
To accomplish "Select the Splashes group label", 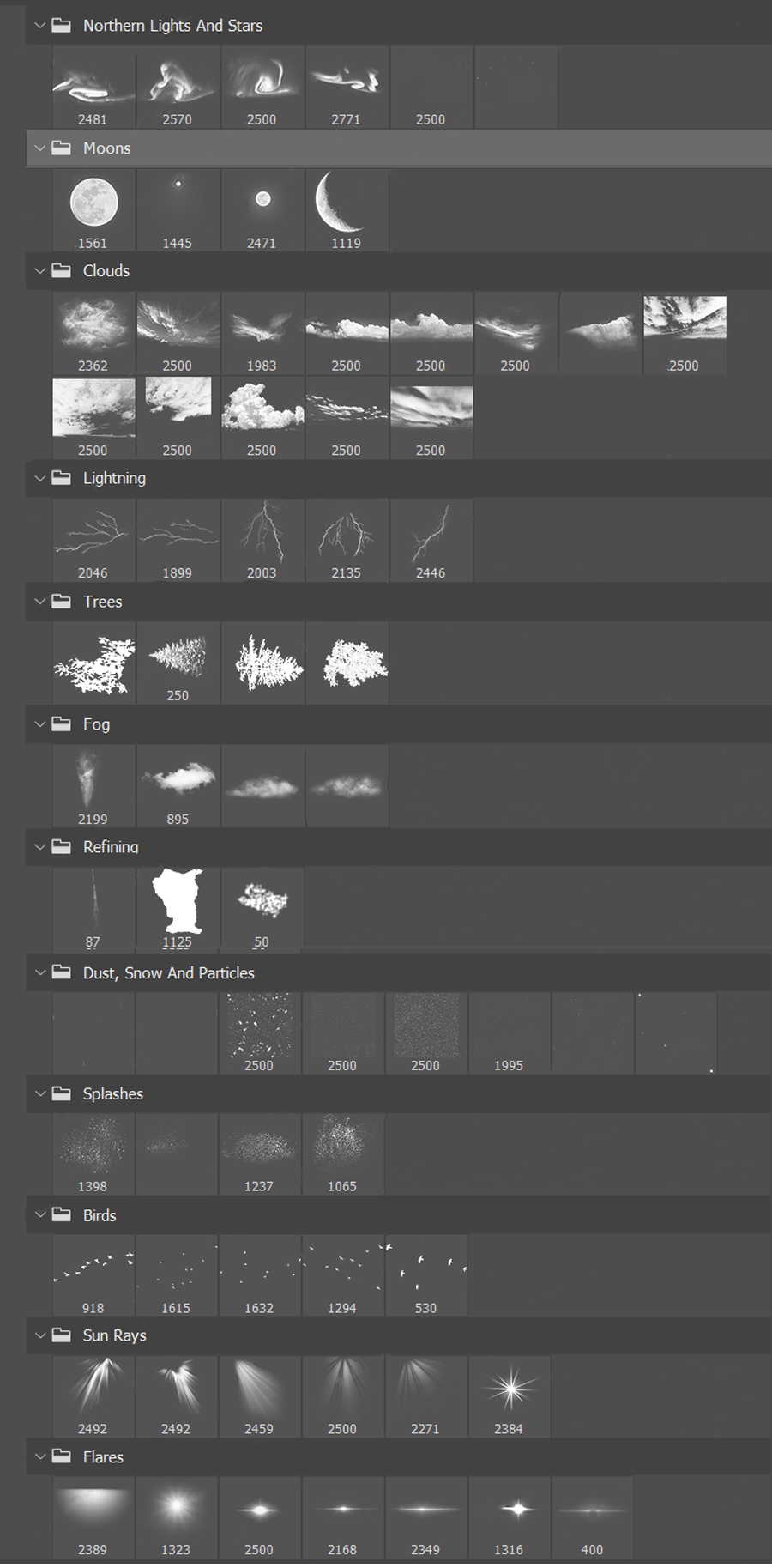I will pyautogui.click(x=112, y=1094).
